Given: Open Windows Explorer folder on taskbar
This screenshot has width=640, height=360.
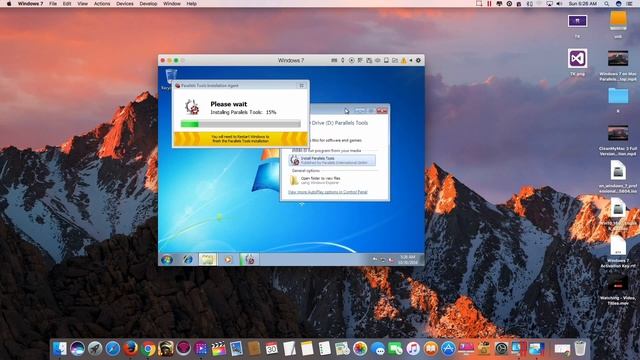Looking at the screenshot, I should point(208,260).
